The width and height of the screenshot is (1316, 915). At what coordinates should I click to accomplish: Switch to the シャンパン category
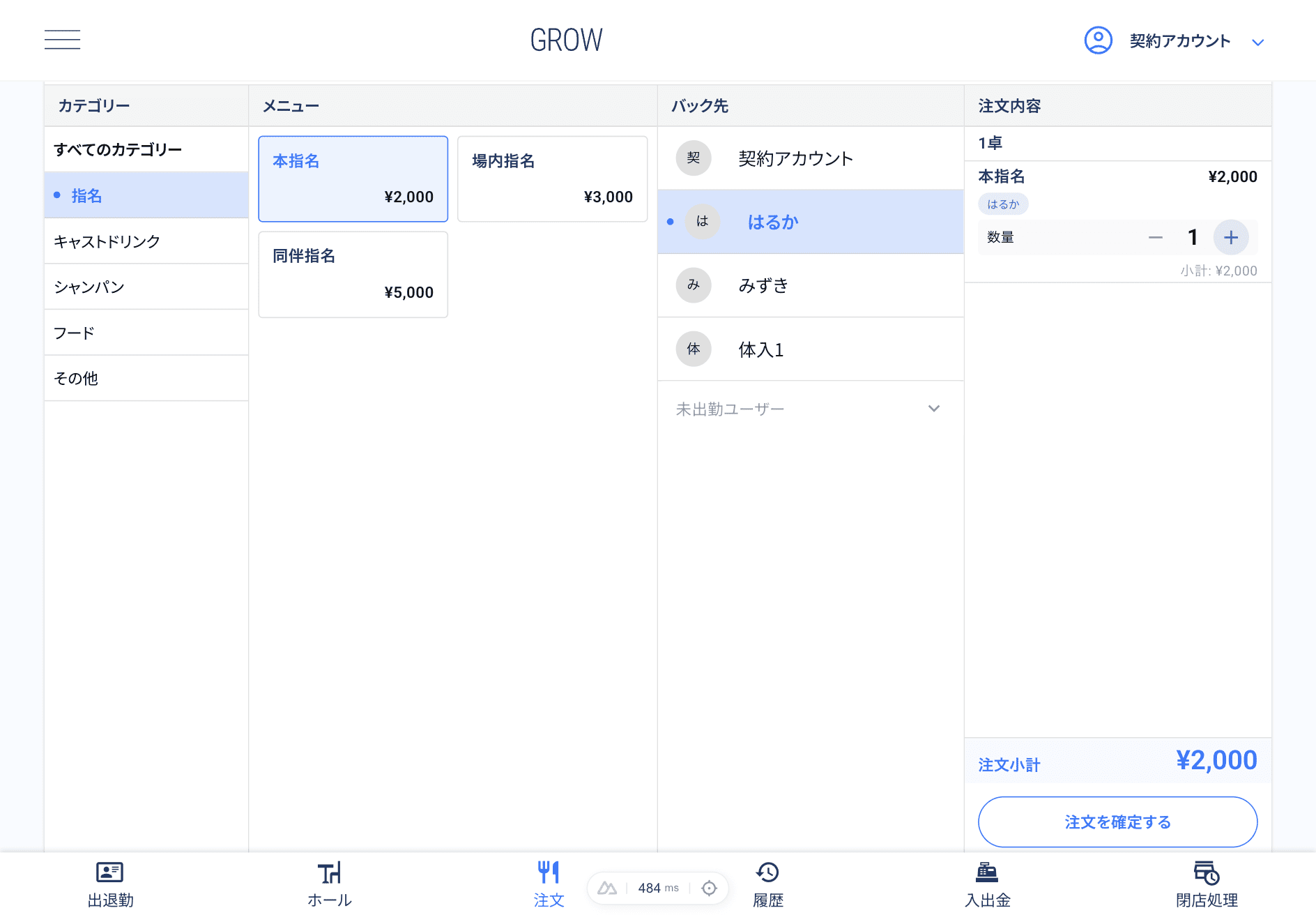tap(146, 287)
